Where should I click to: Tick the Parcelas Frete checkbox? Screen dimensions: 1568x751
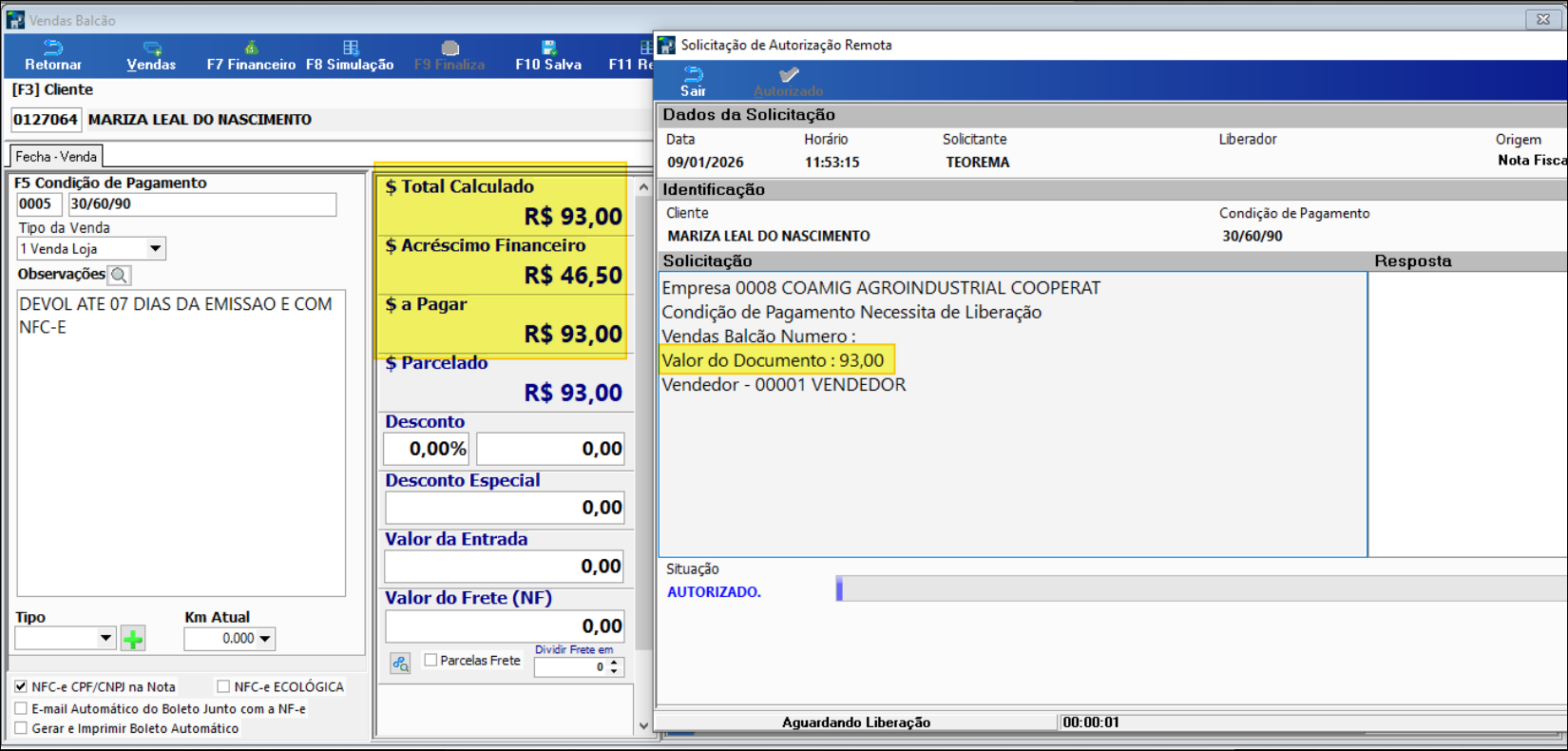[430, 660]
